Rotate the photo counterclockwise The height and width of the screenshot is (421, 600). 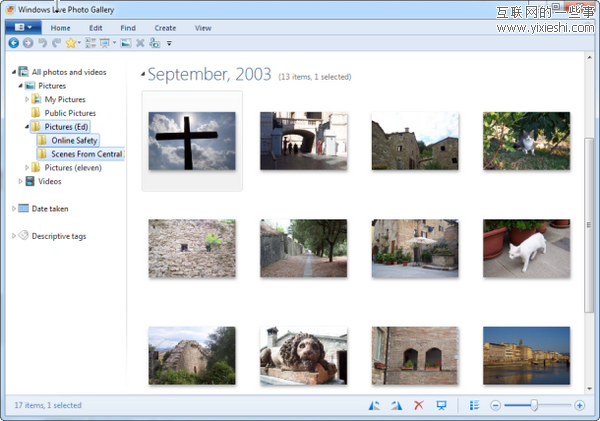point(375,405)
